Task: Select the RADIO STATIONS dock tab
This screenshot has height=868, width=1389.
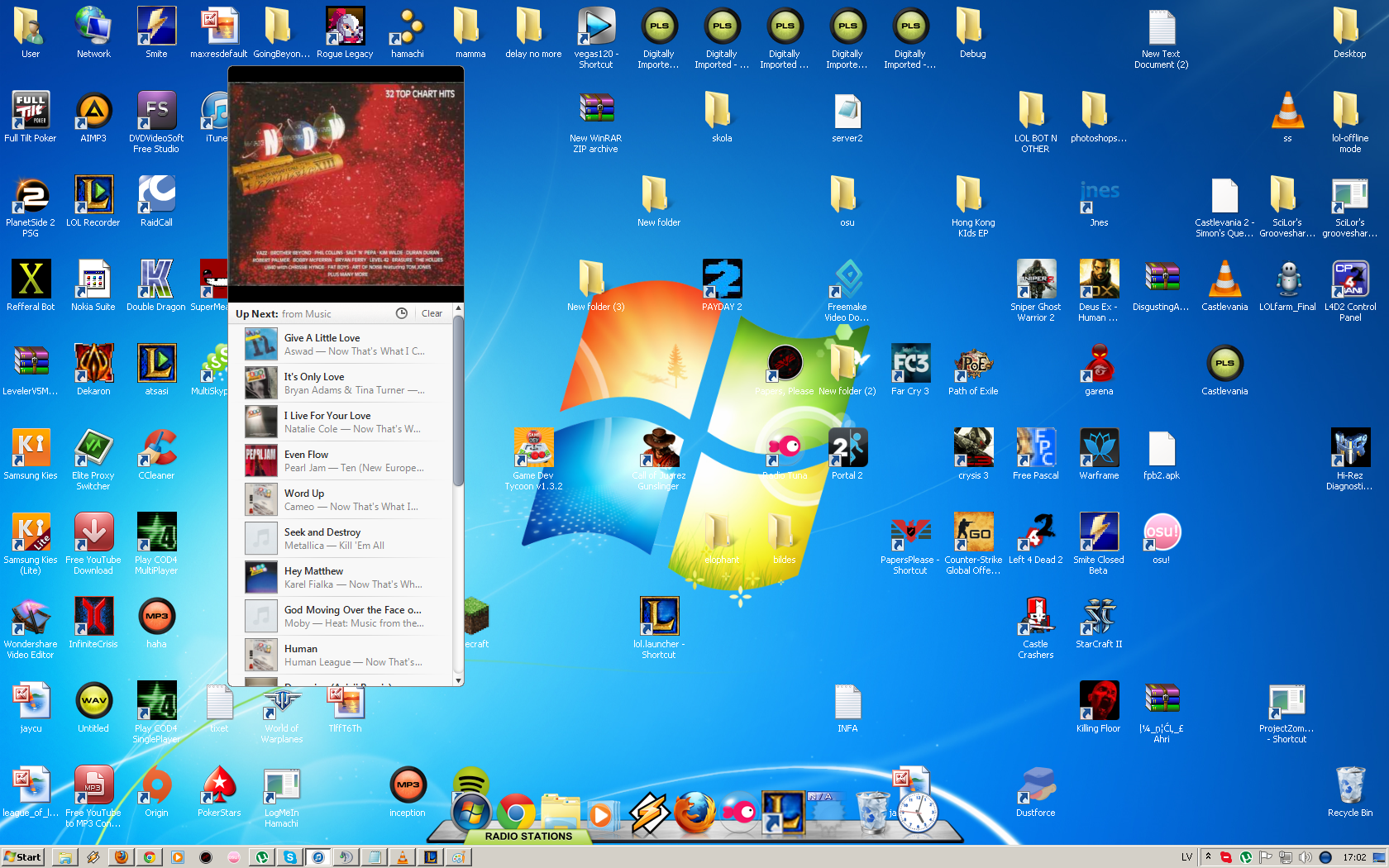Action: pos(528,837)
